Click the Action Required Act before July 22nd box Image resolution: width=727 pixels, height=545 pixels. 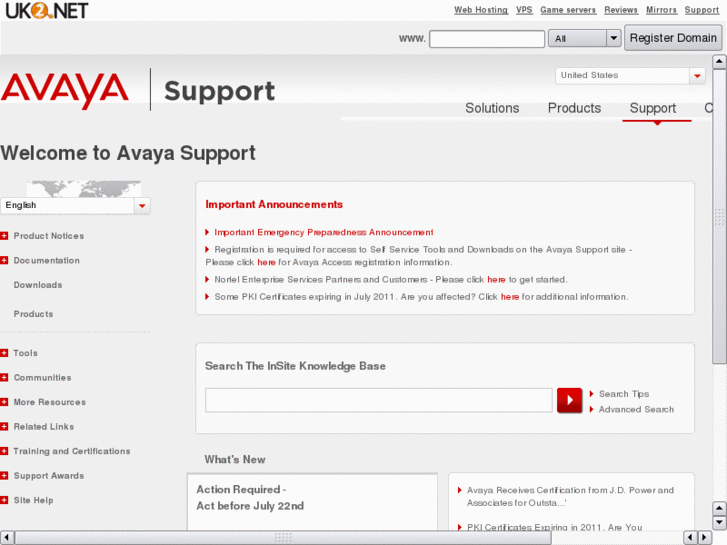tap(312, 502)
